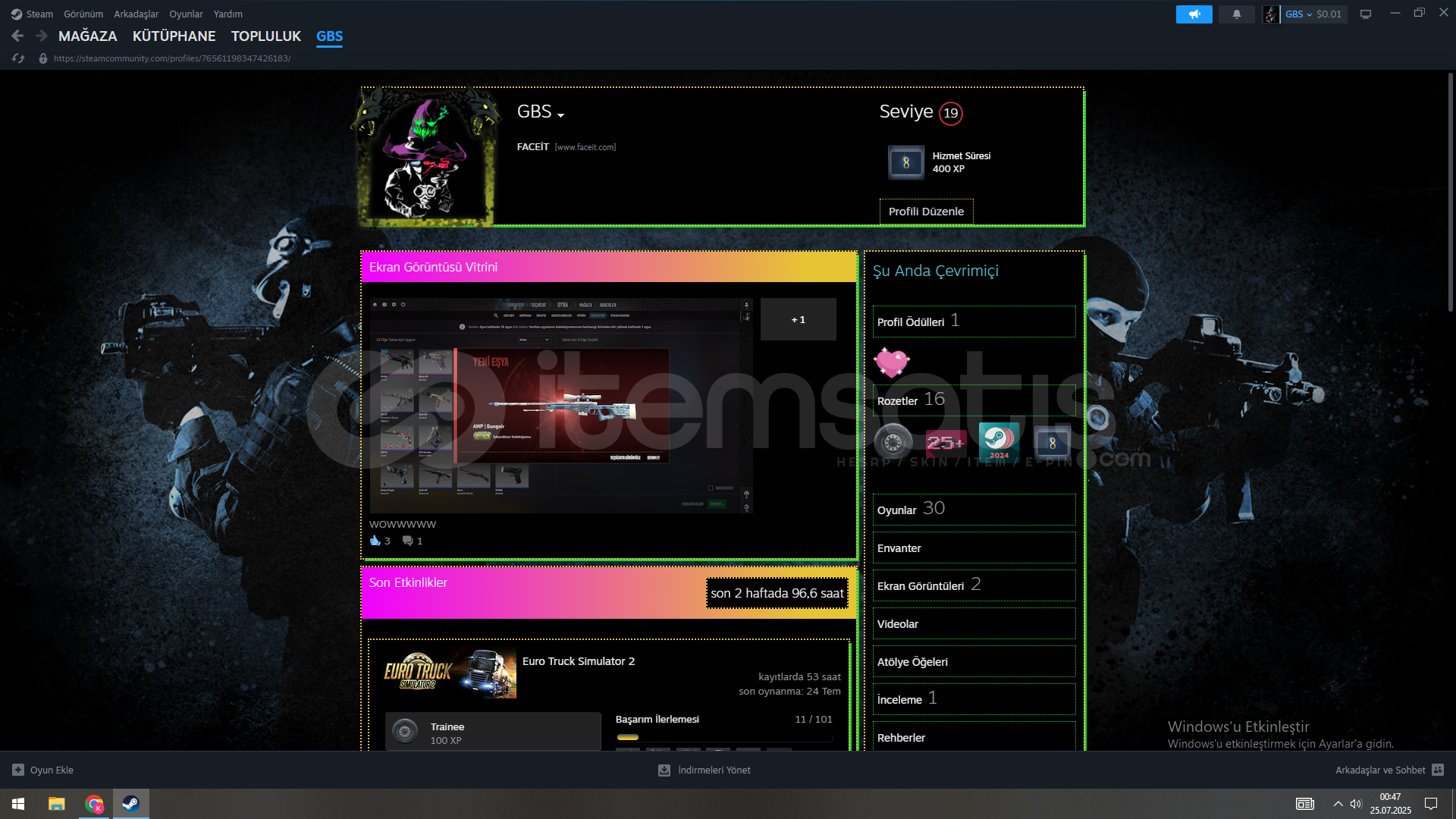Viewport: 1456px width, 819px height.
Task: Switch to the MAĞAZA tab
Action: click(88, 36)
